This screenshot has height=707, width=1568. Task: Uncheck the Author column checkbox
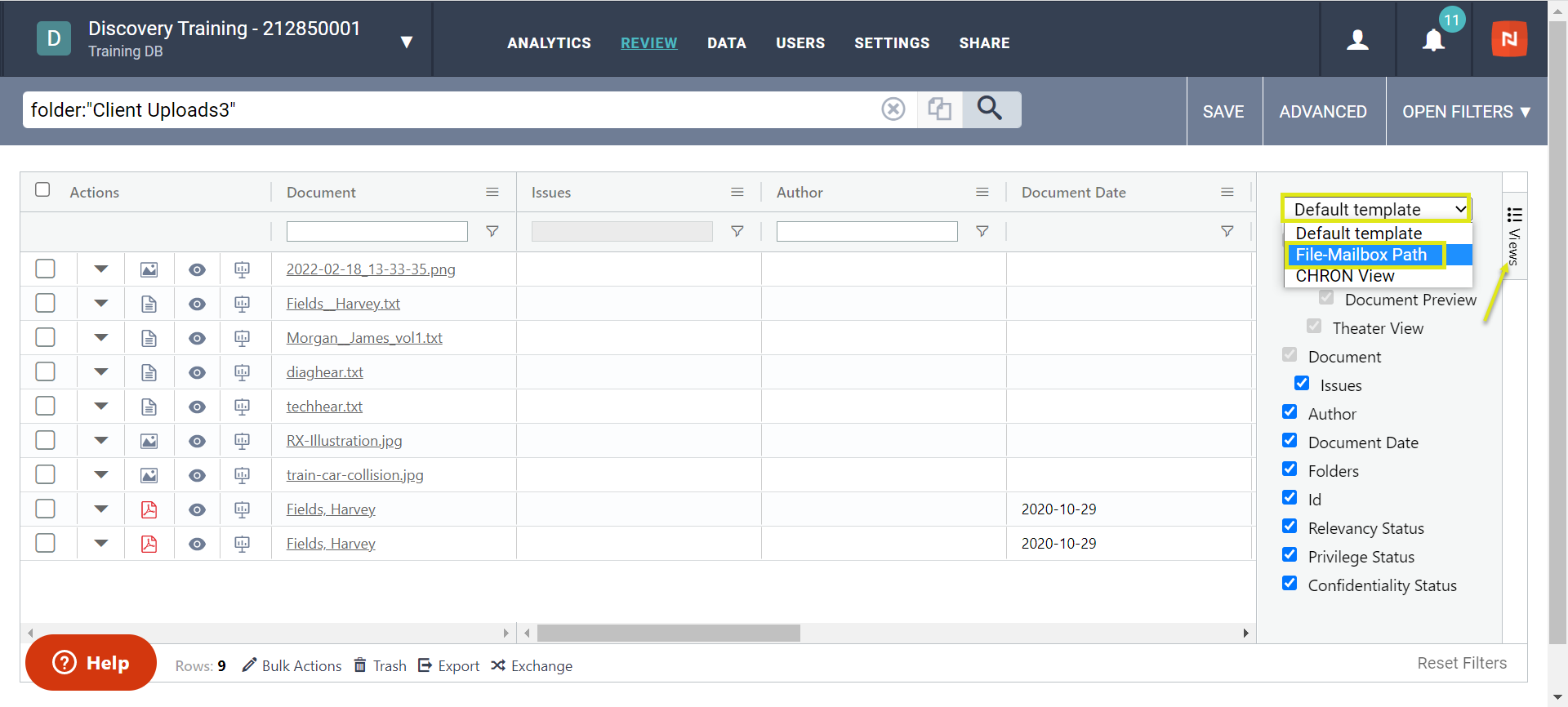1290,411
